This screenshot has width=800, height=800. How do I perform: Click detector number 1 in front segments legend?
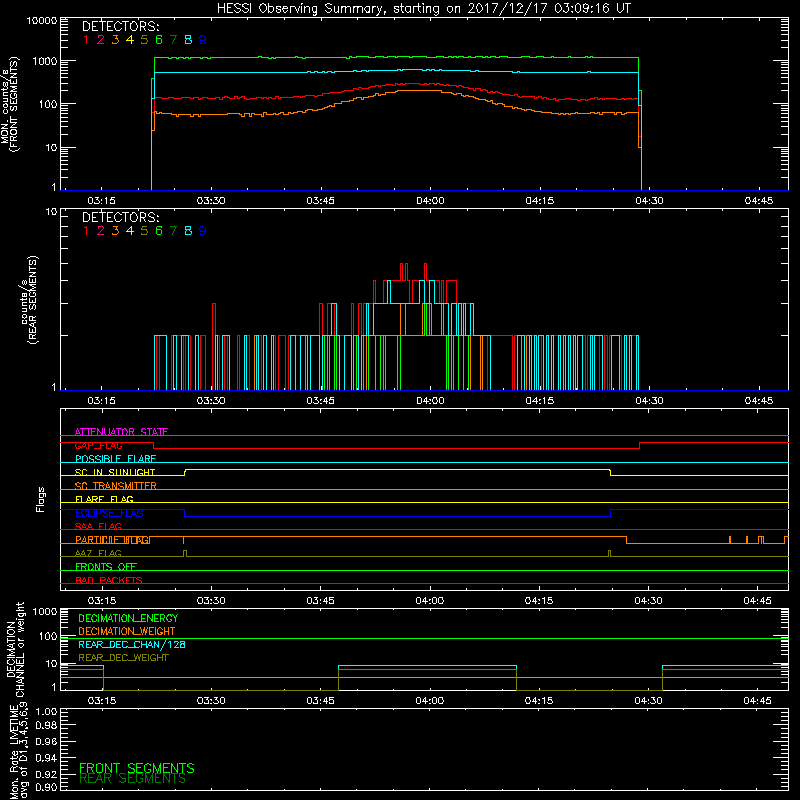coord(86,39)
